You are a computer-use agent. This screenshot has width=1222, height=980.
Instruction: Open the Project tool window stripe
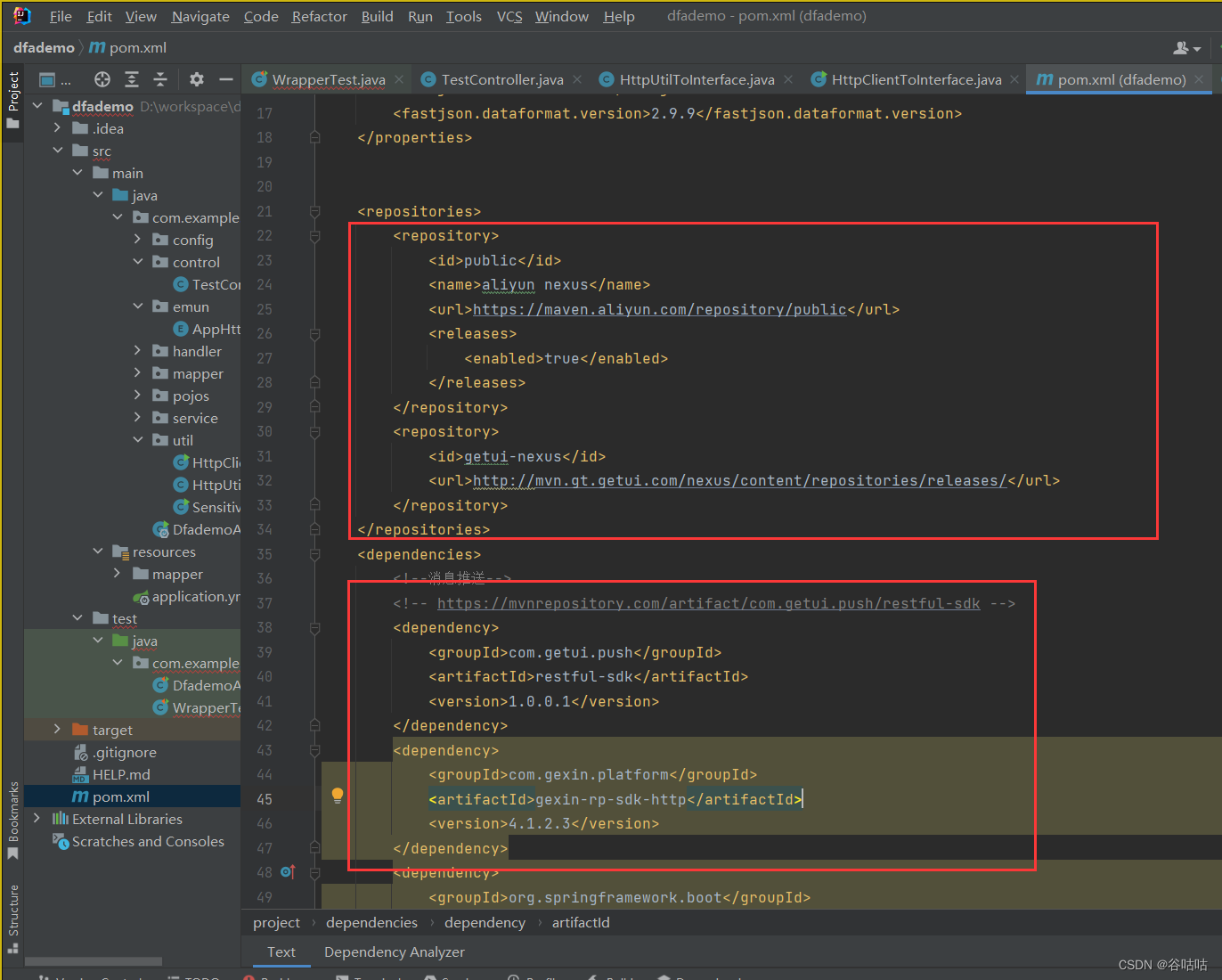[x=12, y=100]
